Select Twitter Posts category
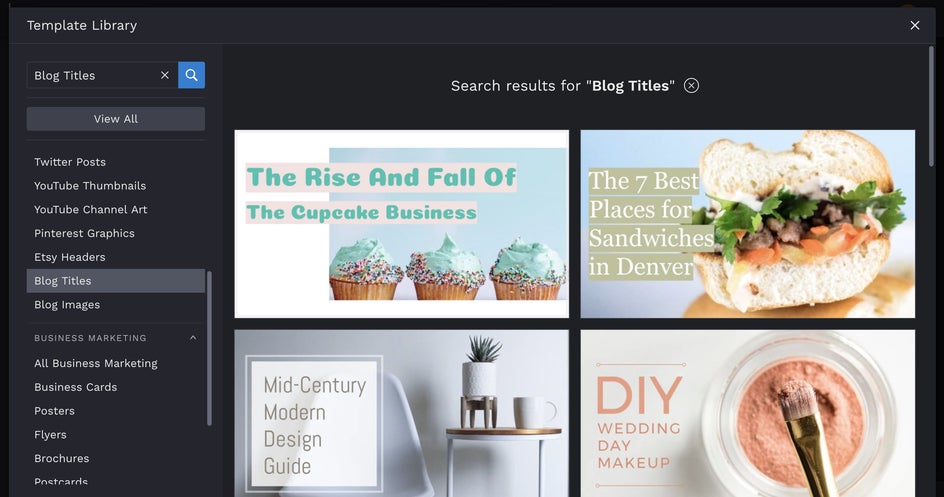Screen dimensions: 944x497 (70, 162)
